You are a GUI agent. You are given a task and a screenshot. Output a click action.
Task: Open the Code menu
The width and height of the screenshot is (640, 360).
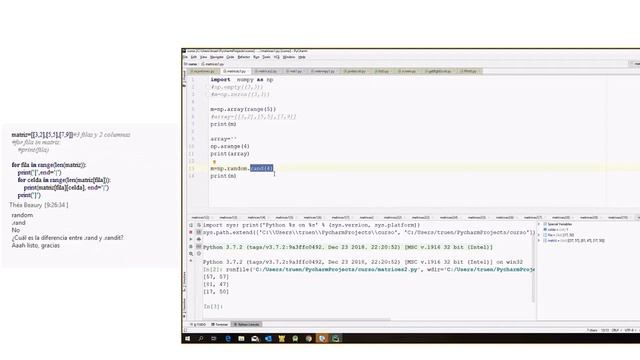(x=230, y=57)
